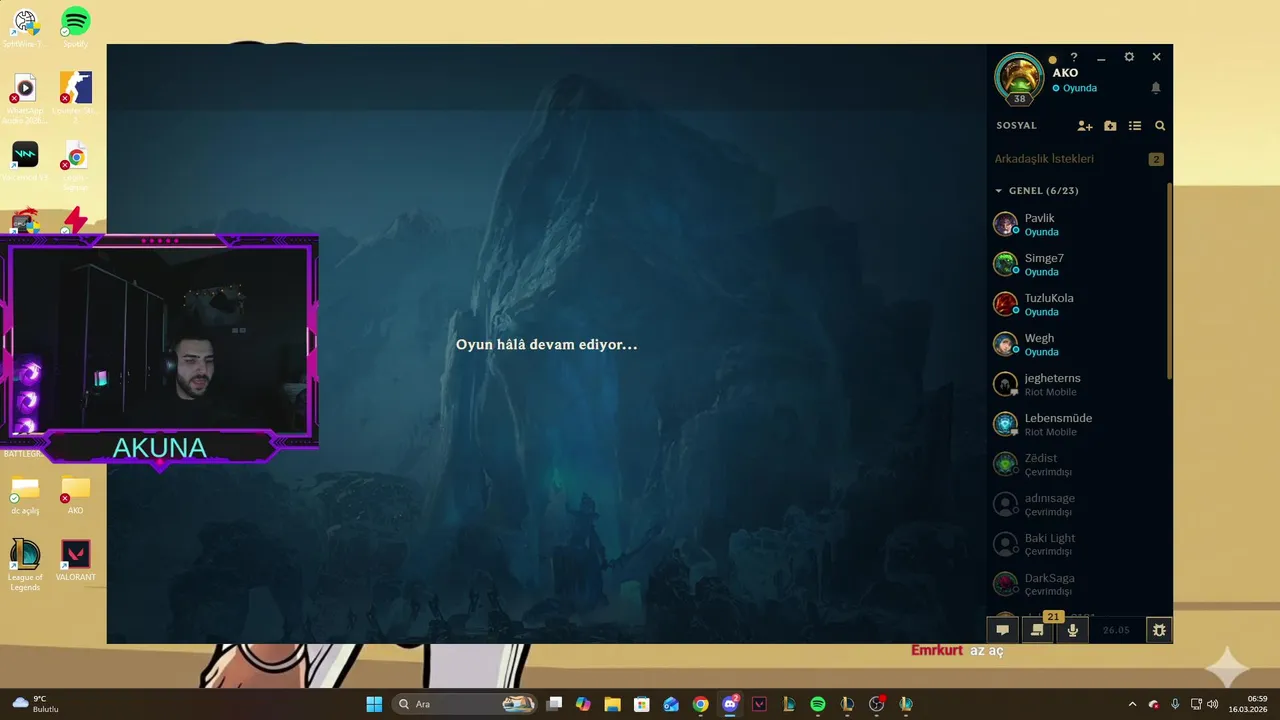Collapse the GENEL friends group

1036,190
